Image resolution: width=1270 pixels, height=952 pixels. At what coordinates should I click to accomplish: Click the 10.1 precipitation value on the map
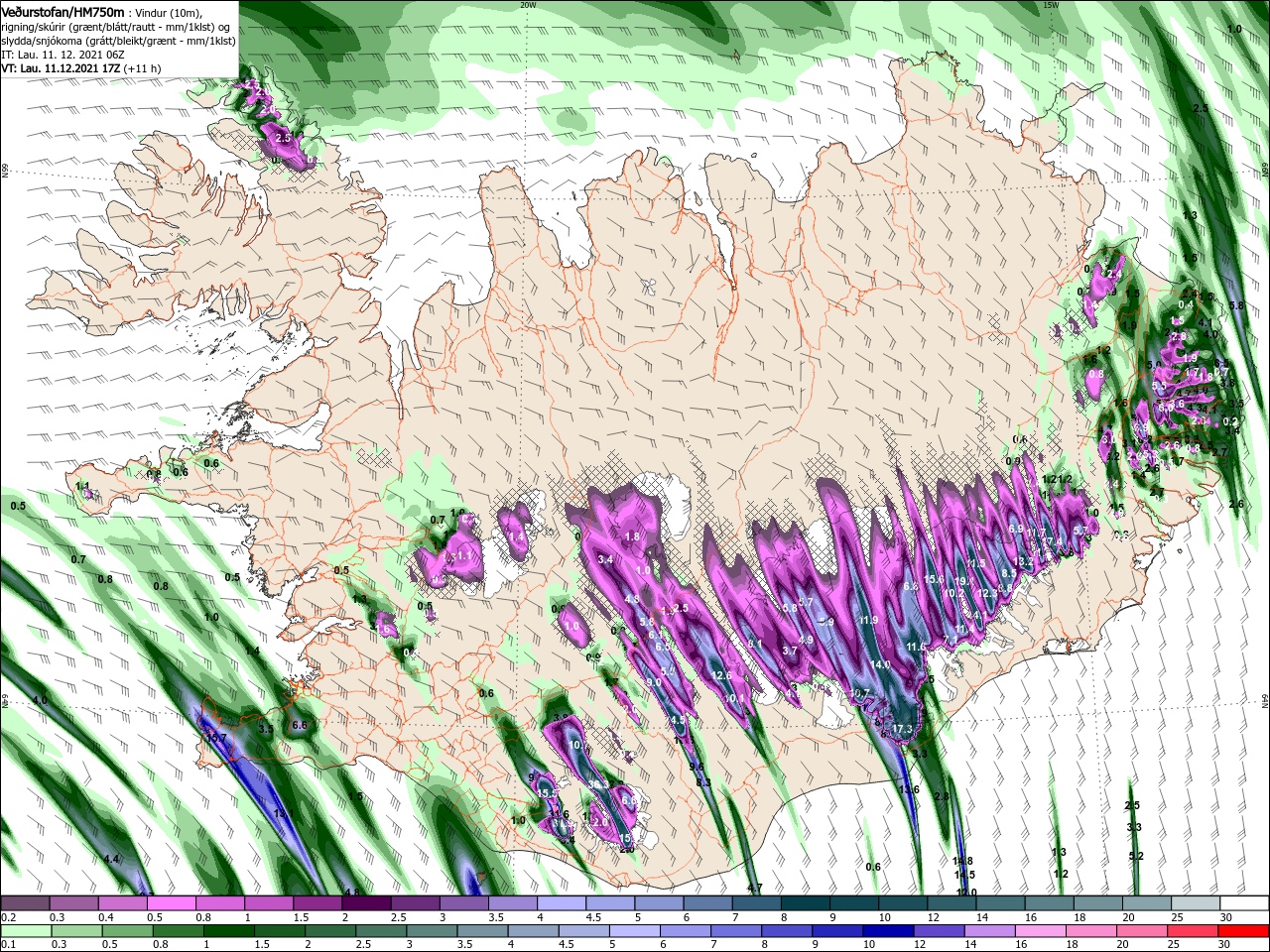pyautogui.click(x=735, y=699)
